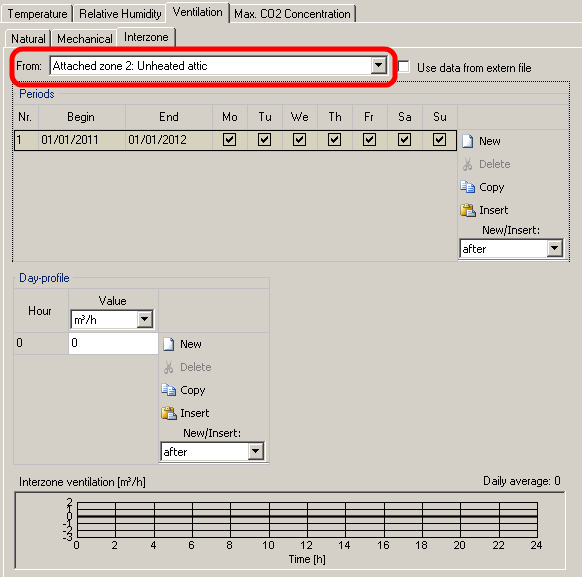The image size is (582, 577).
Task: Uncheck the We checkbox for period 1
Action: (299, 140)
